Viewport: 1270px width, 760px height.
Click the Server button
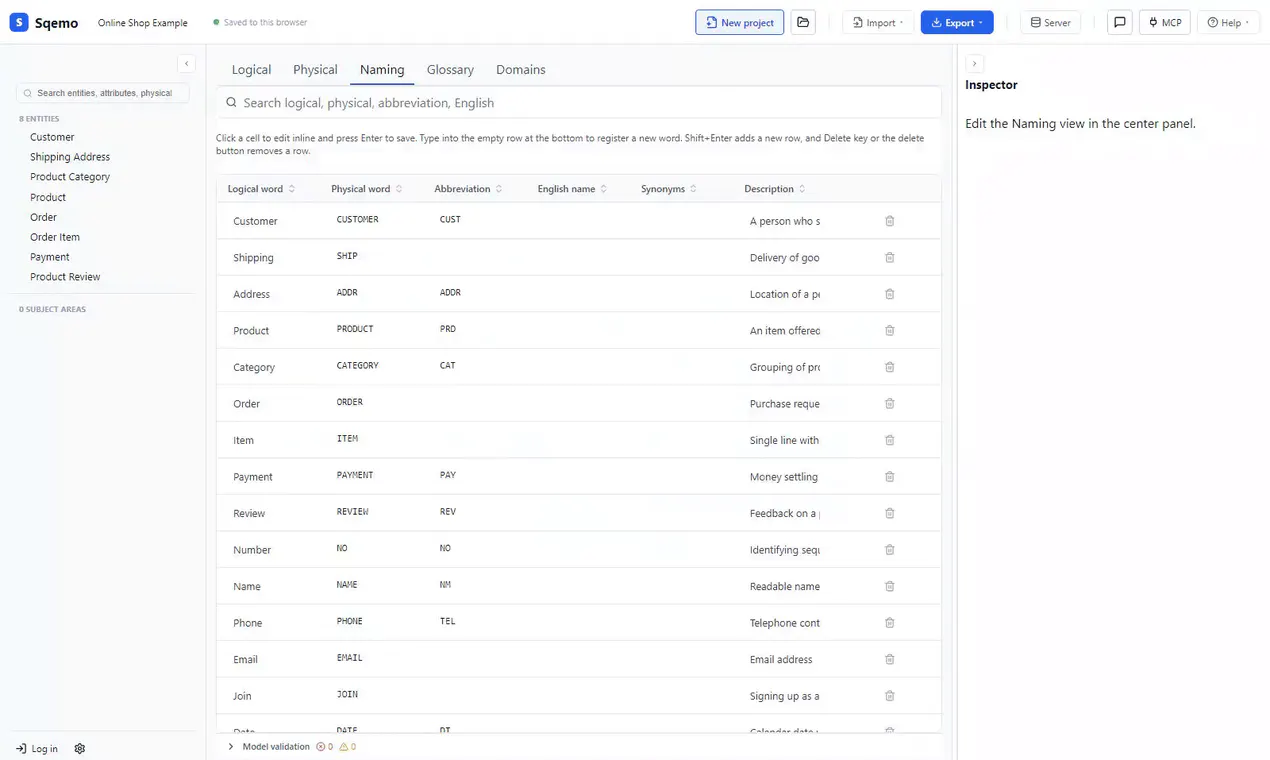(x=1050, y=22)
